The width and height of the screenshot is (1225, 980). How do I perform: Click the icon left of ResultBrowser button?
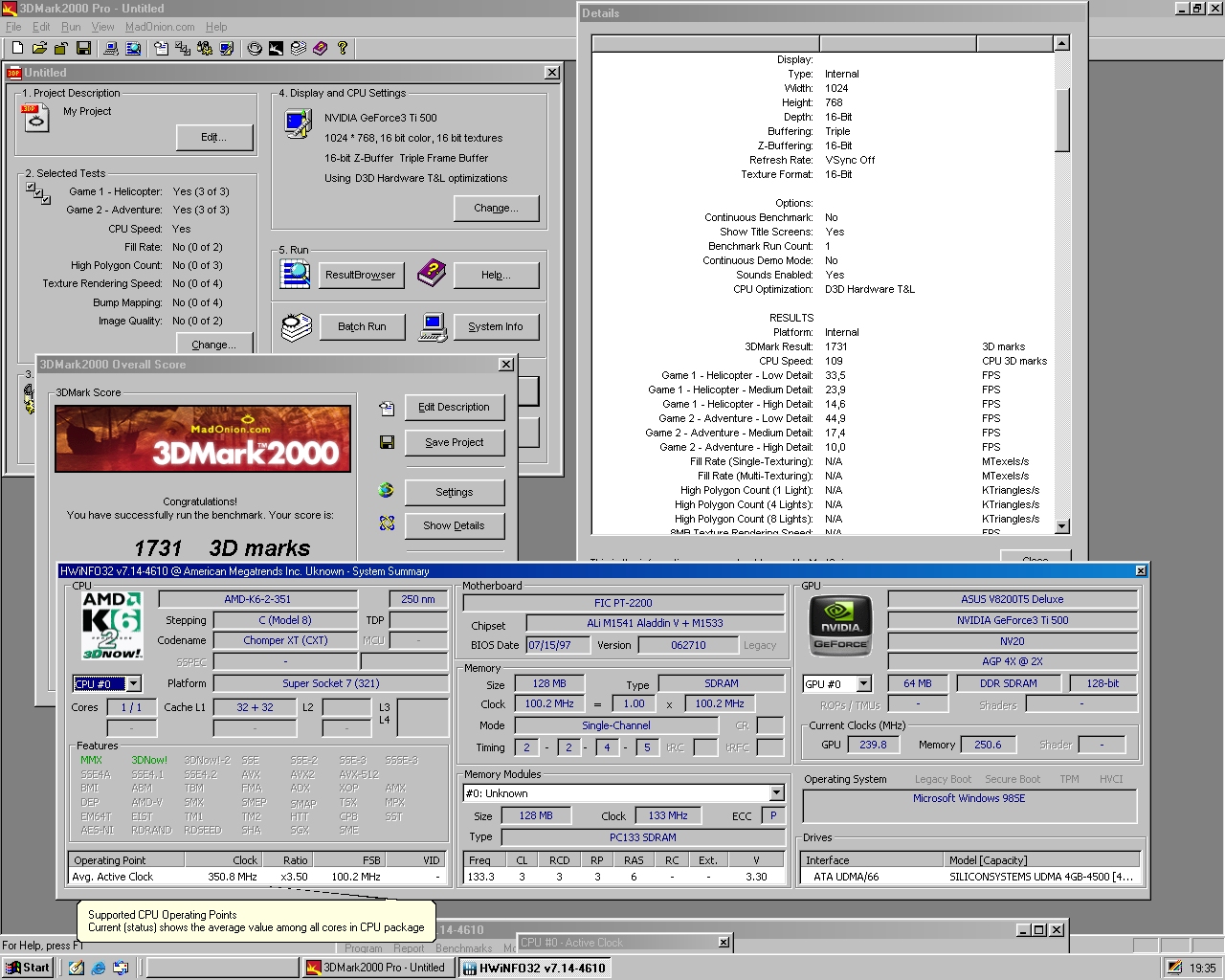(x=295, y=274)
